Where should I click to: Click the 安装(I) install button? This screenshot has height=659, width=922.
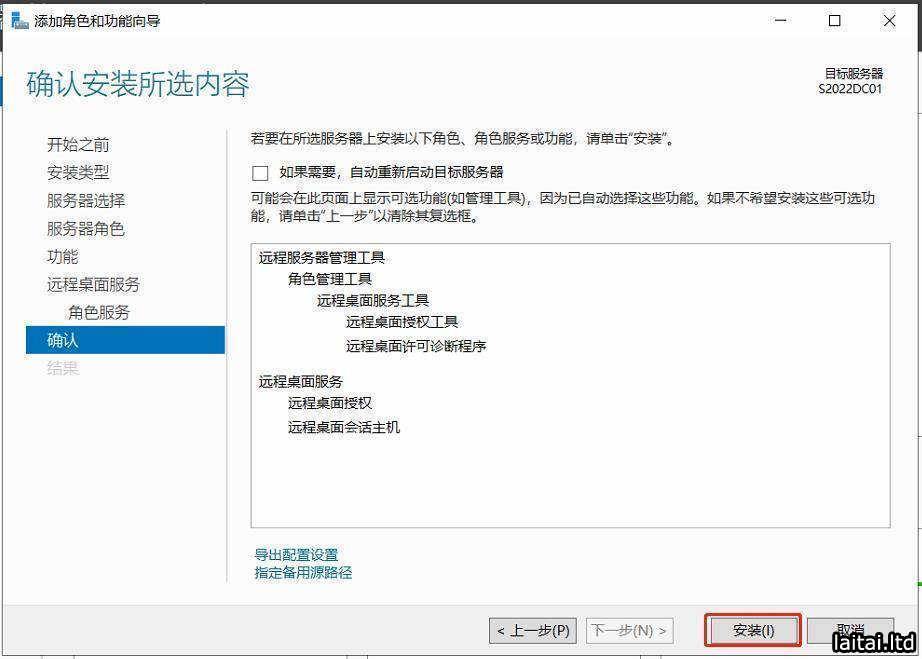[x=753, y=630]
